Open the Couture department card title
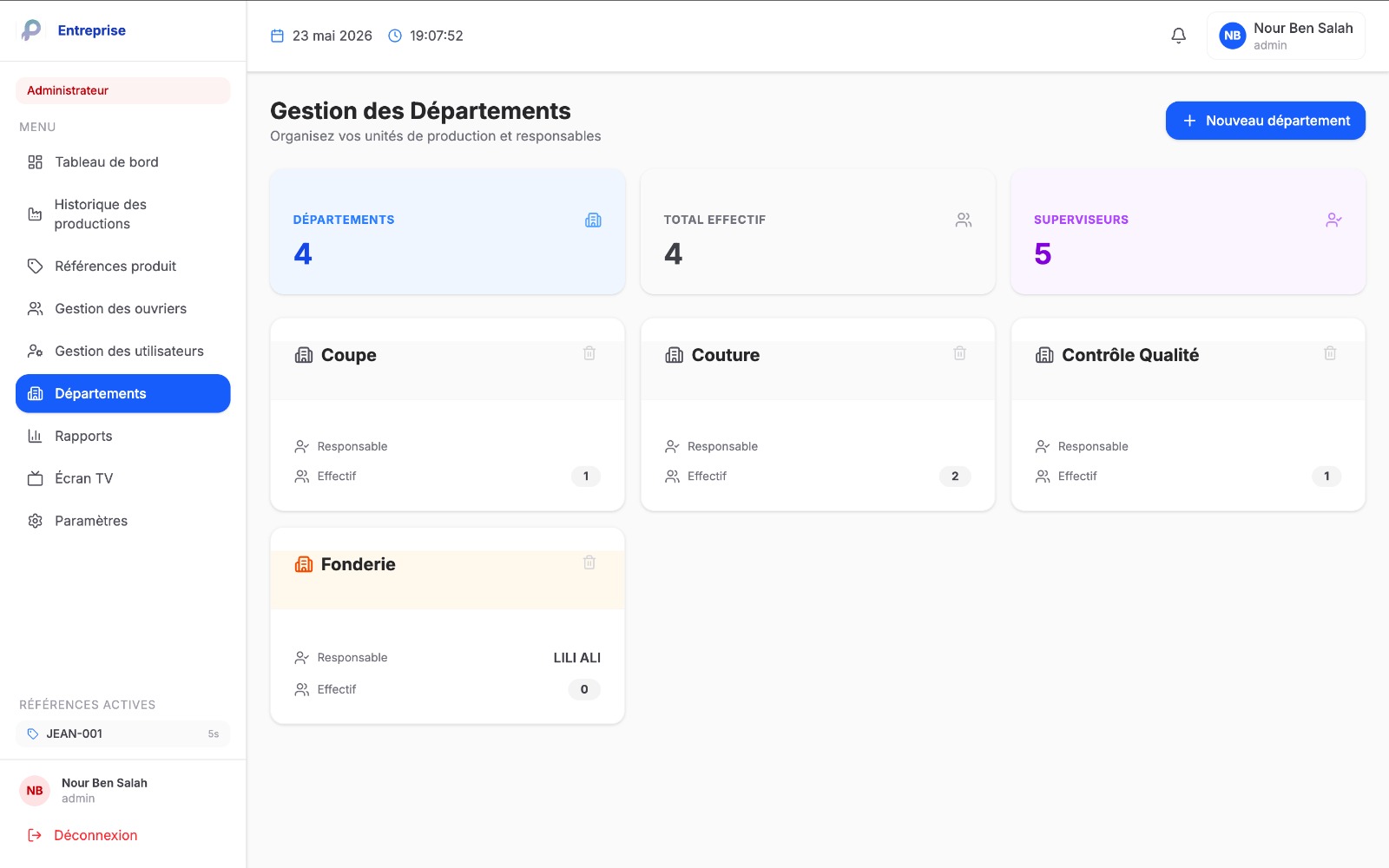The height and width of the screenshot is (868, 1389). pos(726,355)
